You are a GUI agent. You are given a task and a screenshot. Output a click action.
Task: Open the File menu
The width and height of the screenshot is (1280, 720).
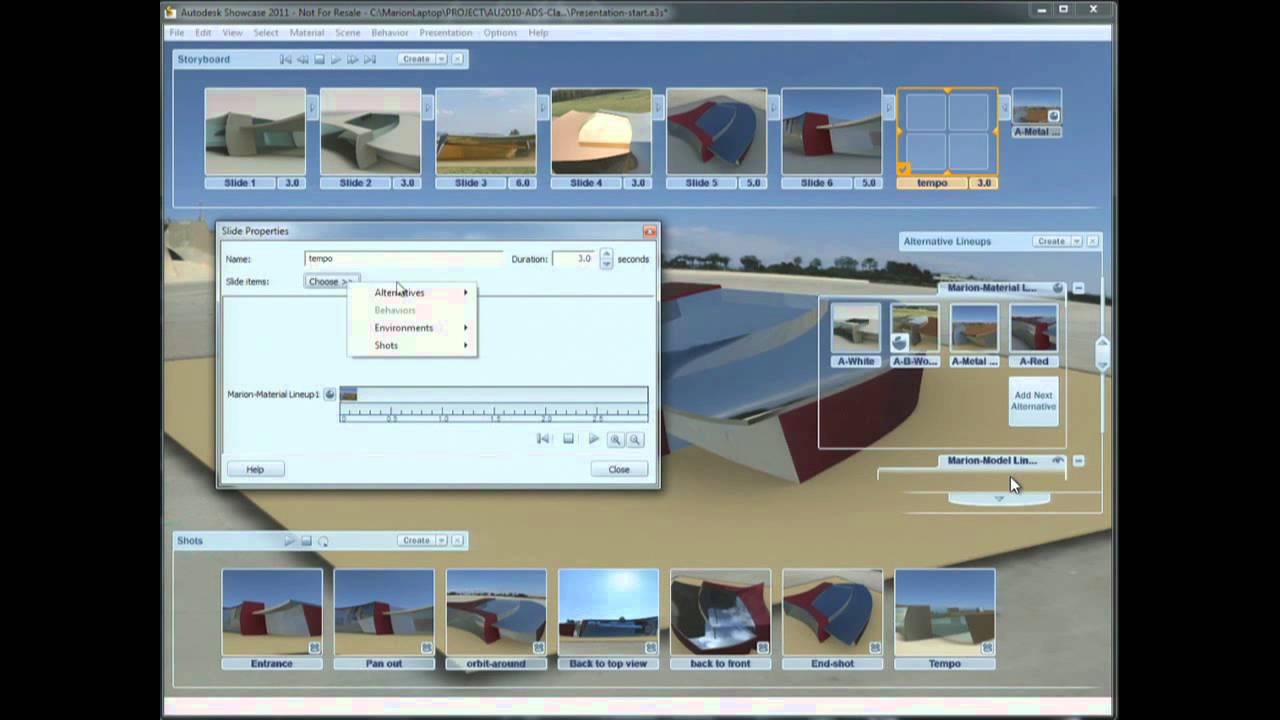177,33
